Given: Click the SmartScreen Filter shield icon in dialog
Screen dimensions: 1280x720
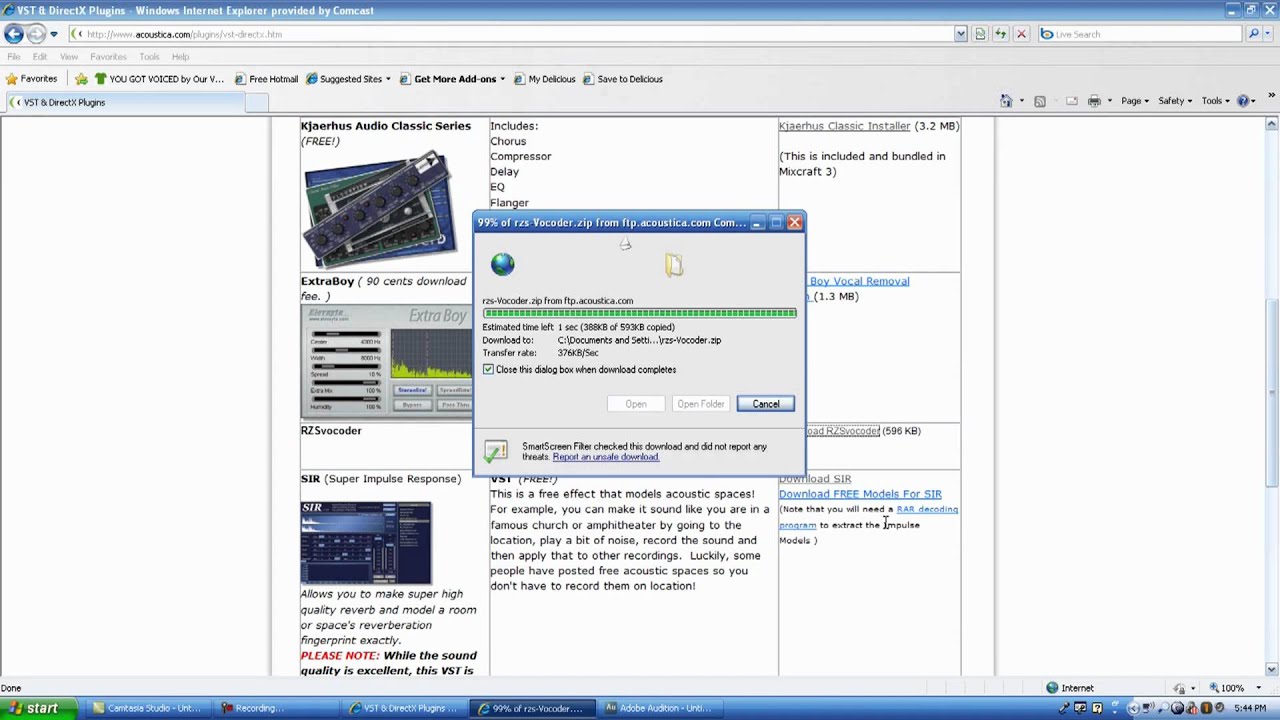Looking at the screenshot, I should point(496,452).
